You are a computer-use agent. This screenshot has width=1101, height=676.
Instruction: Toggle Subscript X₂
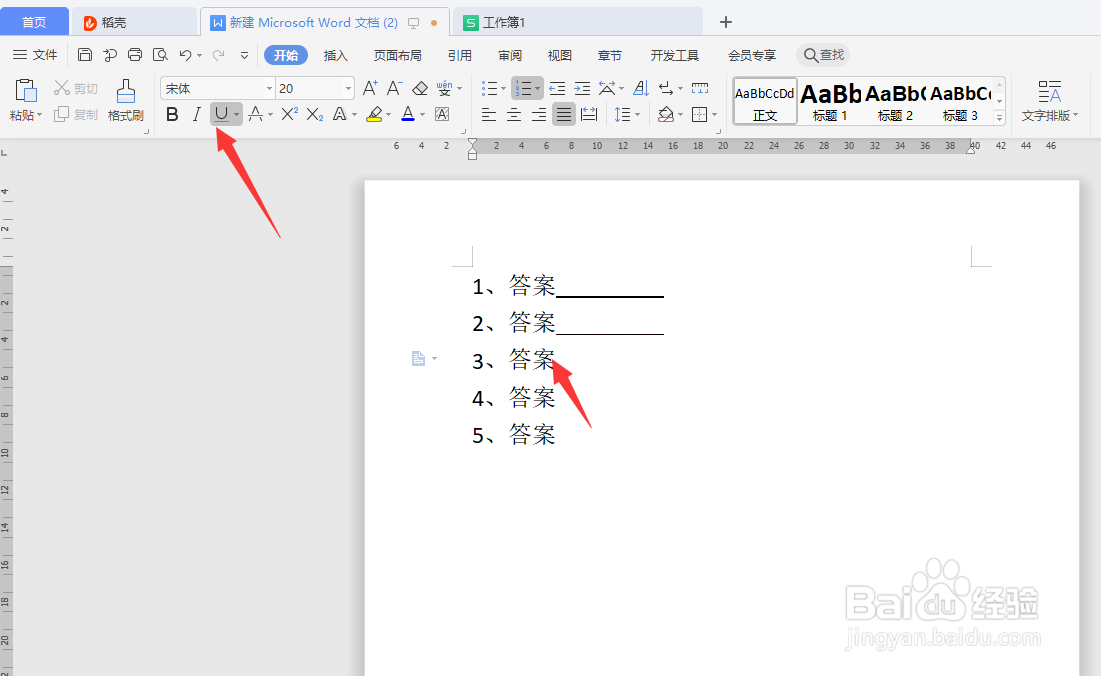click(315, 114)
